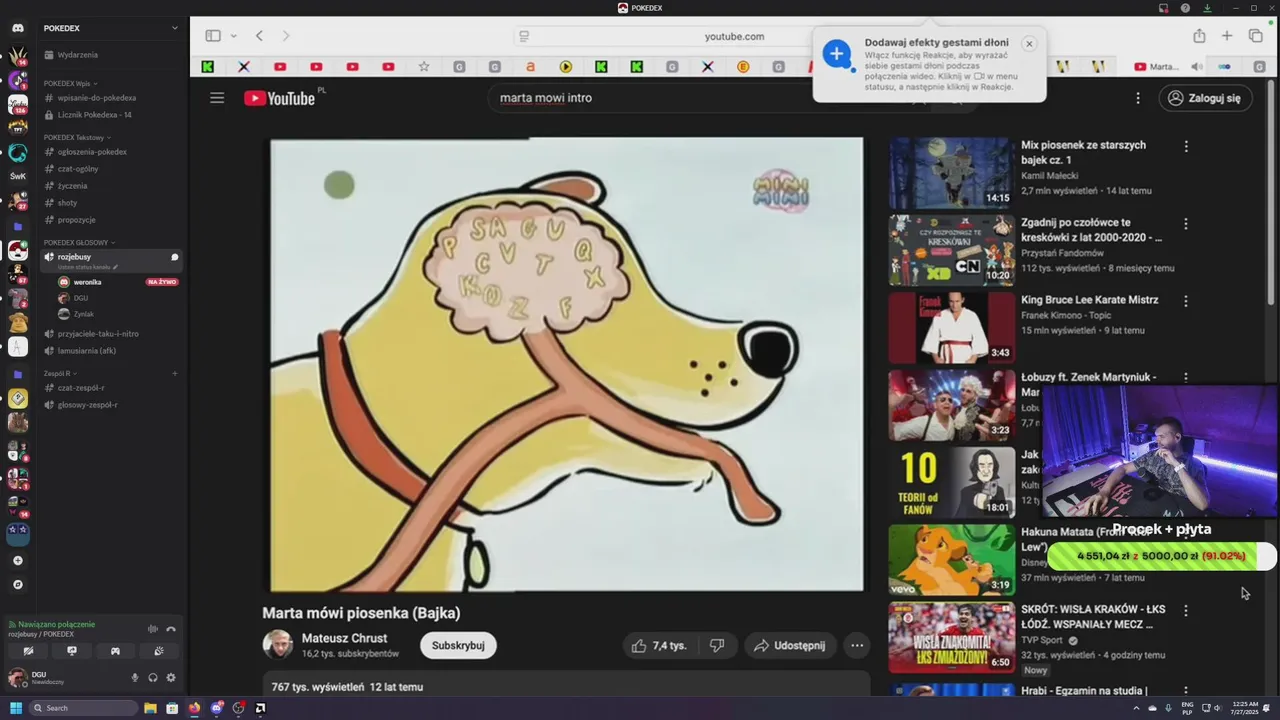Expand the POKEDEX server menu

[175, 28]
